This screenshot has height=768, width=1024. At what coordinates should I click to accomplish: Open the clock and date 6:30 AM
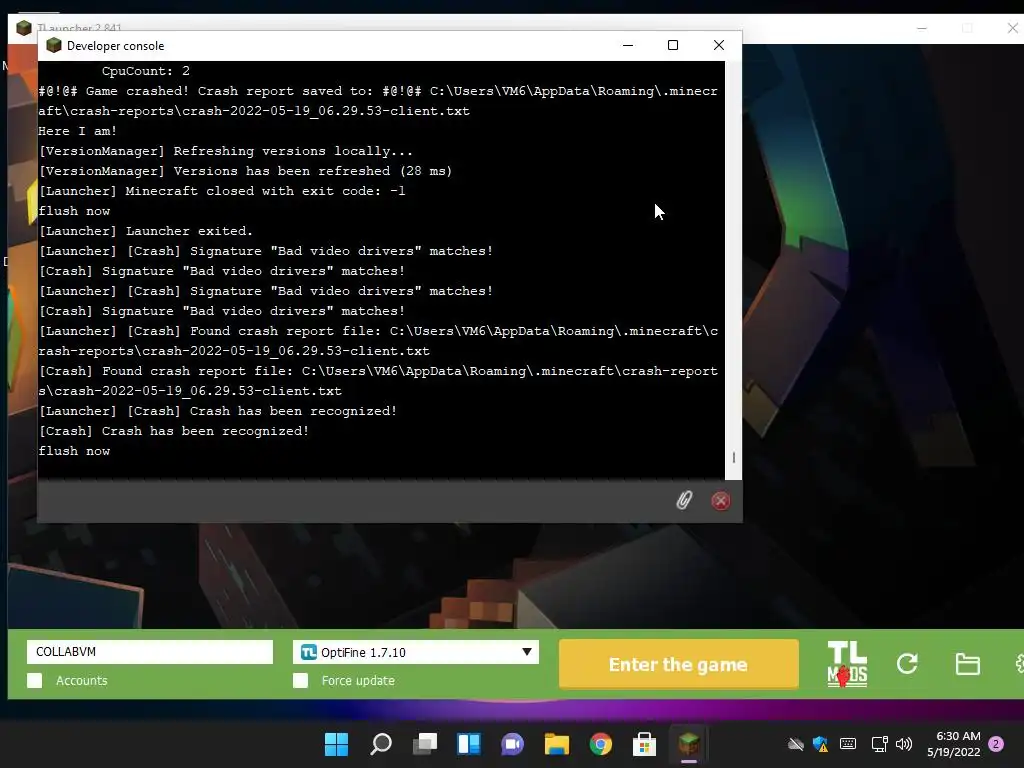pos(954,744)
